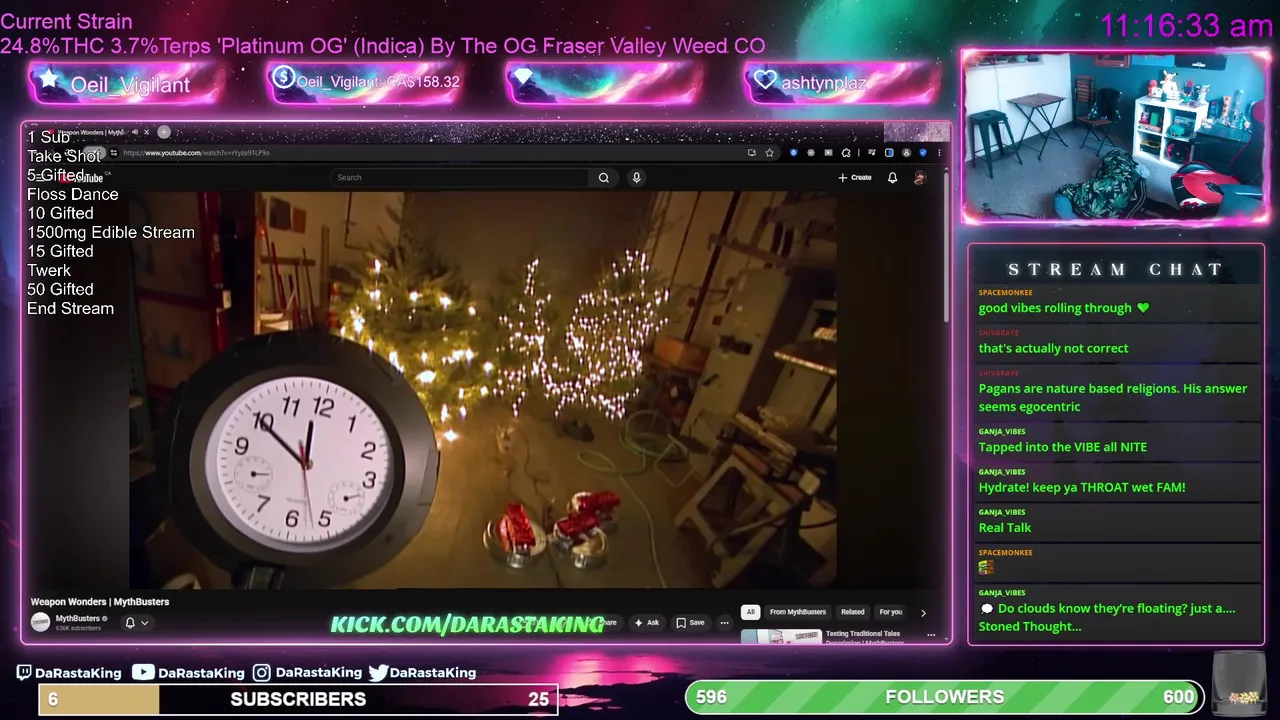Click the '1500mg Edible Stream' goal text

click(111, 232)
